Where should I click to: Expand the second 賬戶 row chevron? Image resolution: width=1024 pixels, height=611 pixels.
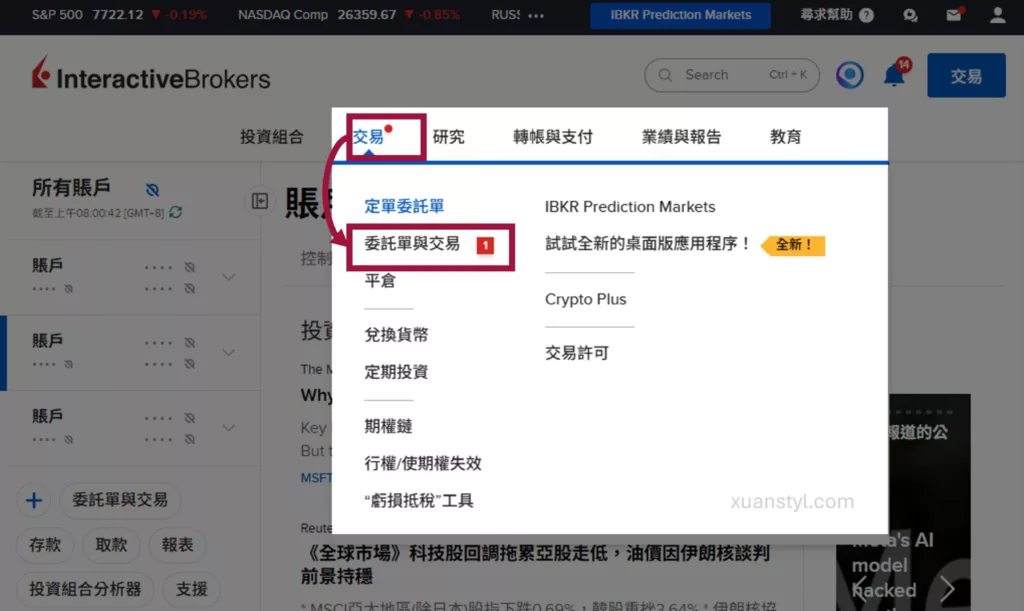click(x=229, y=352)
